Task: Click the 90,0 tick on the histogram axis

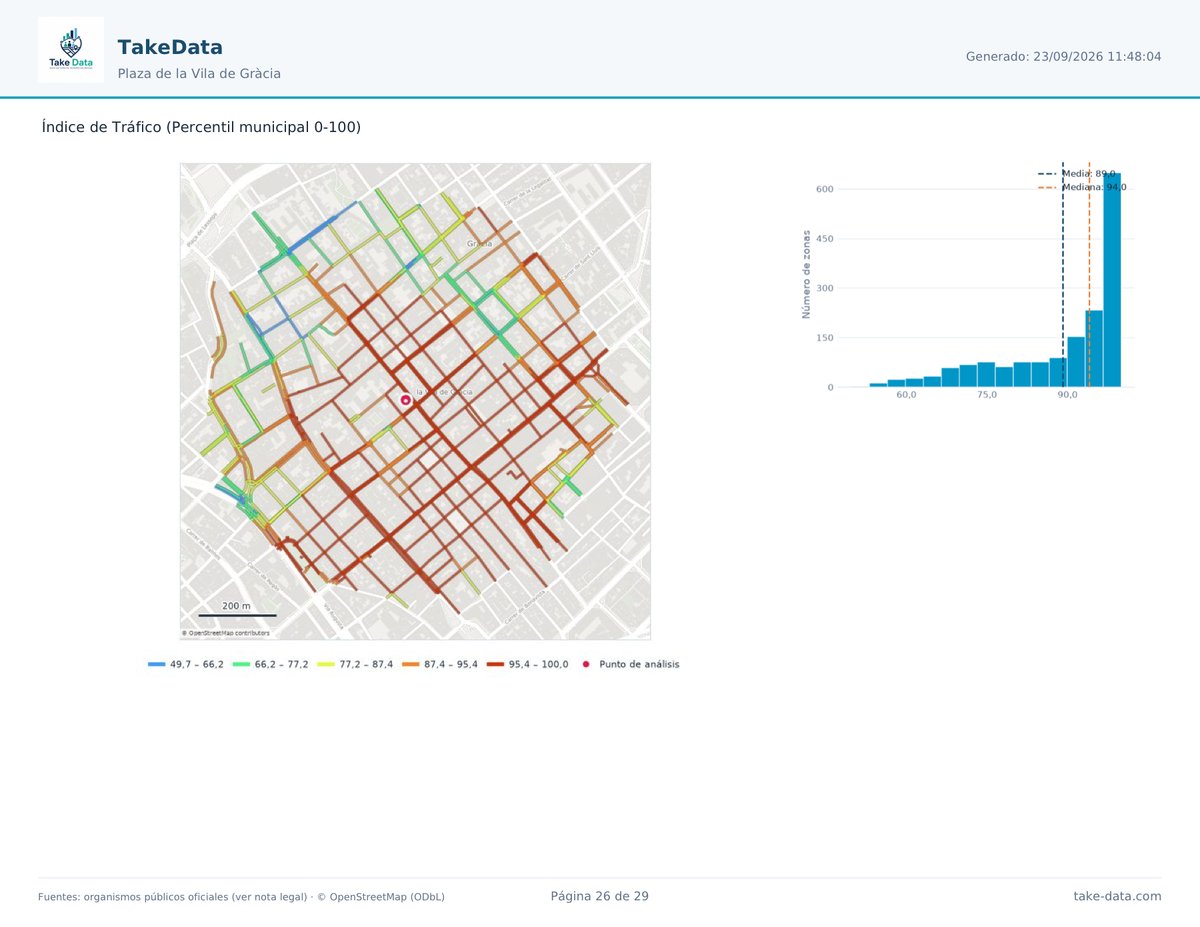Action: point(1068,395)
